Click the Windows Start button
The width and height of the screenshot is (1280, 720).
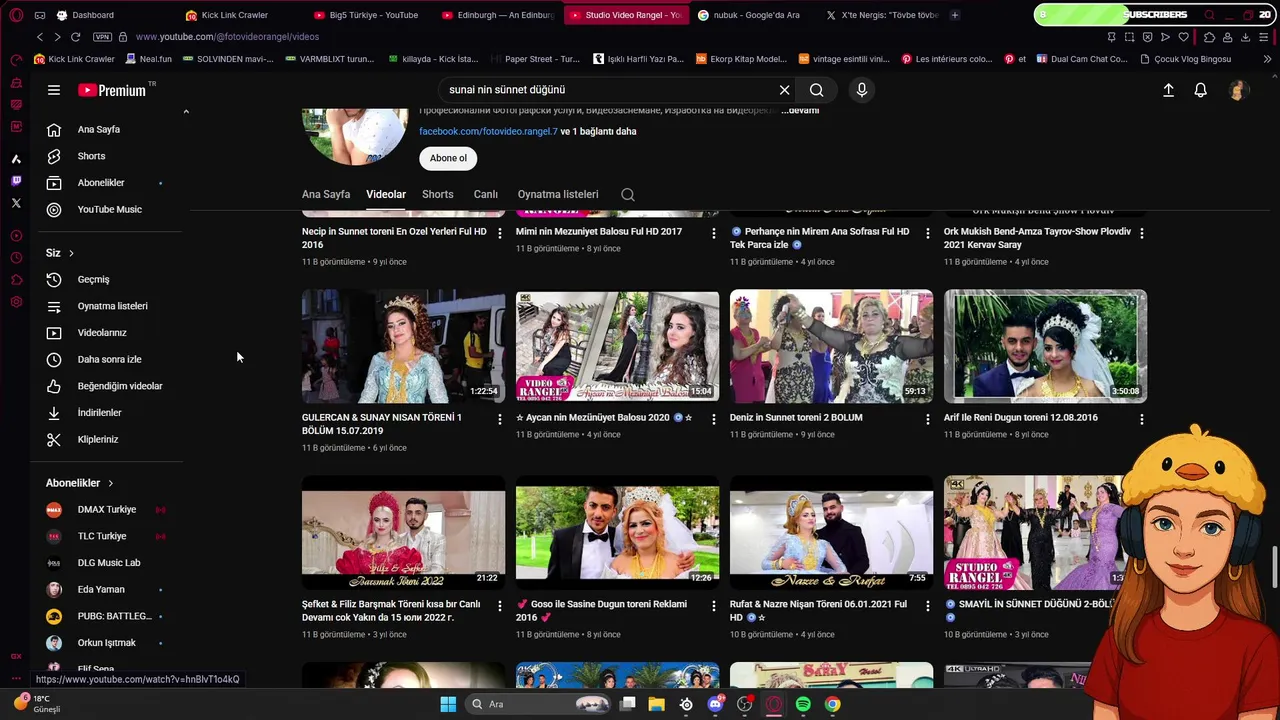448,704
